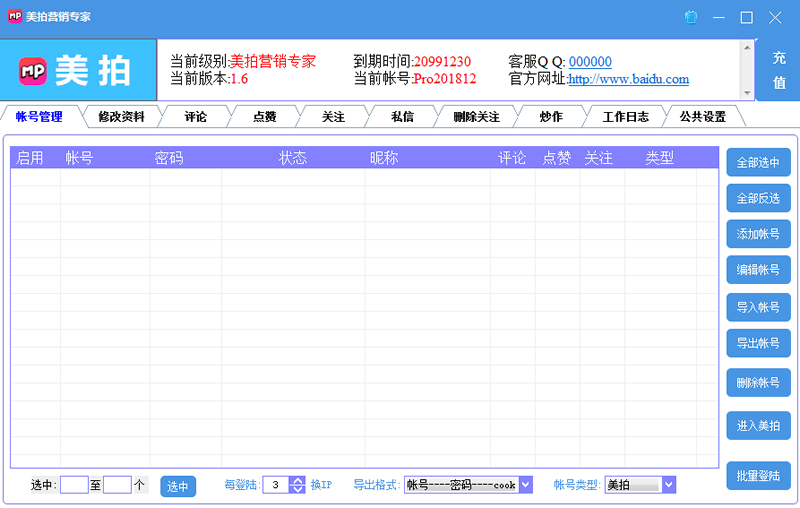Go to the 点赞 tab
Image resolution: width=800 pixels, height=508 pixels.
[264, 117]
